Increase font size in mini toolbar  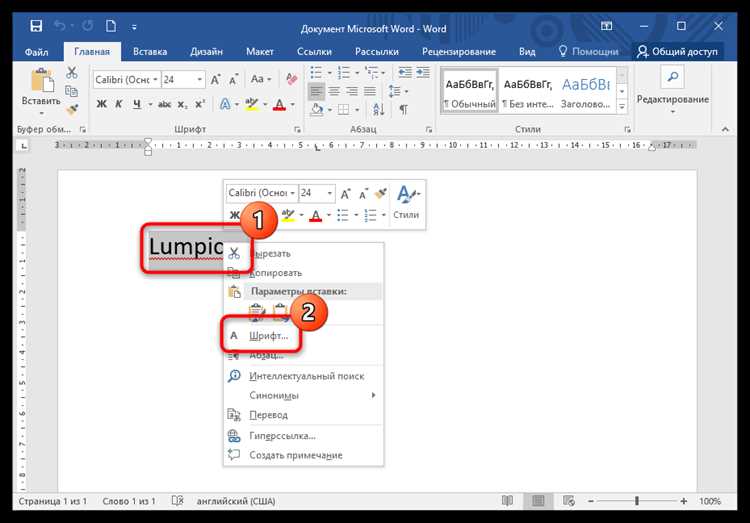[345, 194]
